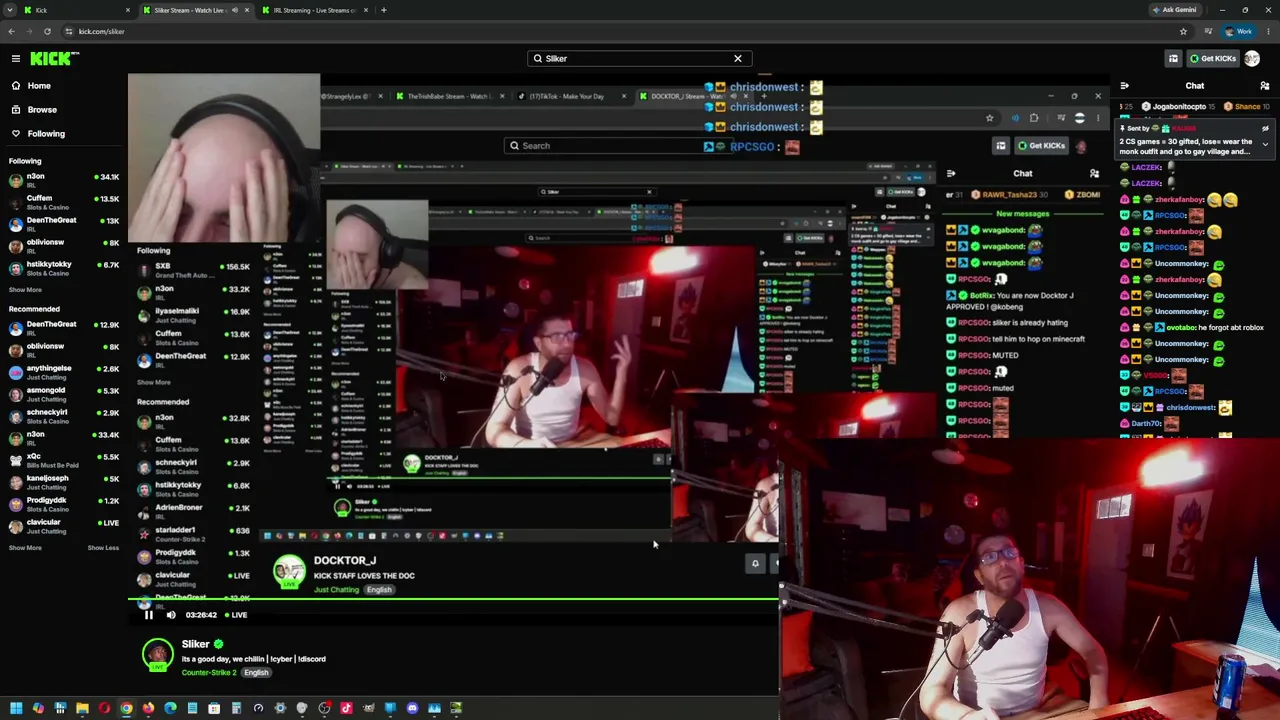Screen dimensions: 1280x720
Task: Bookmark this page with the star
Action: tap(1183, 31)
